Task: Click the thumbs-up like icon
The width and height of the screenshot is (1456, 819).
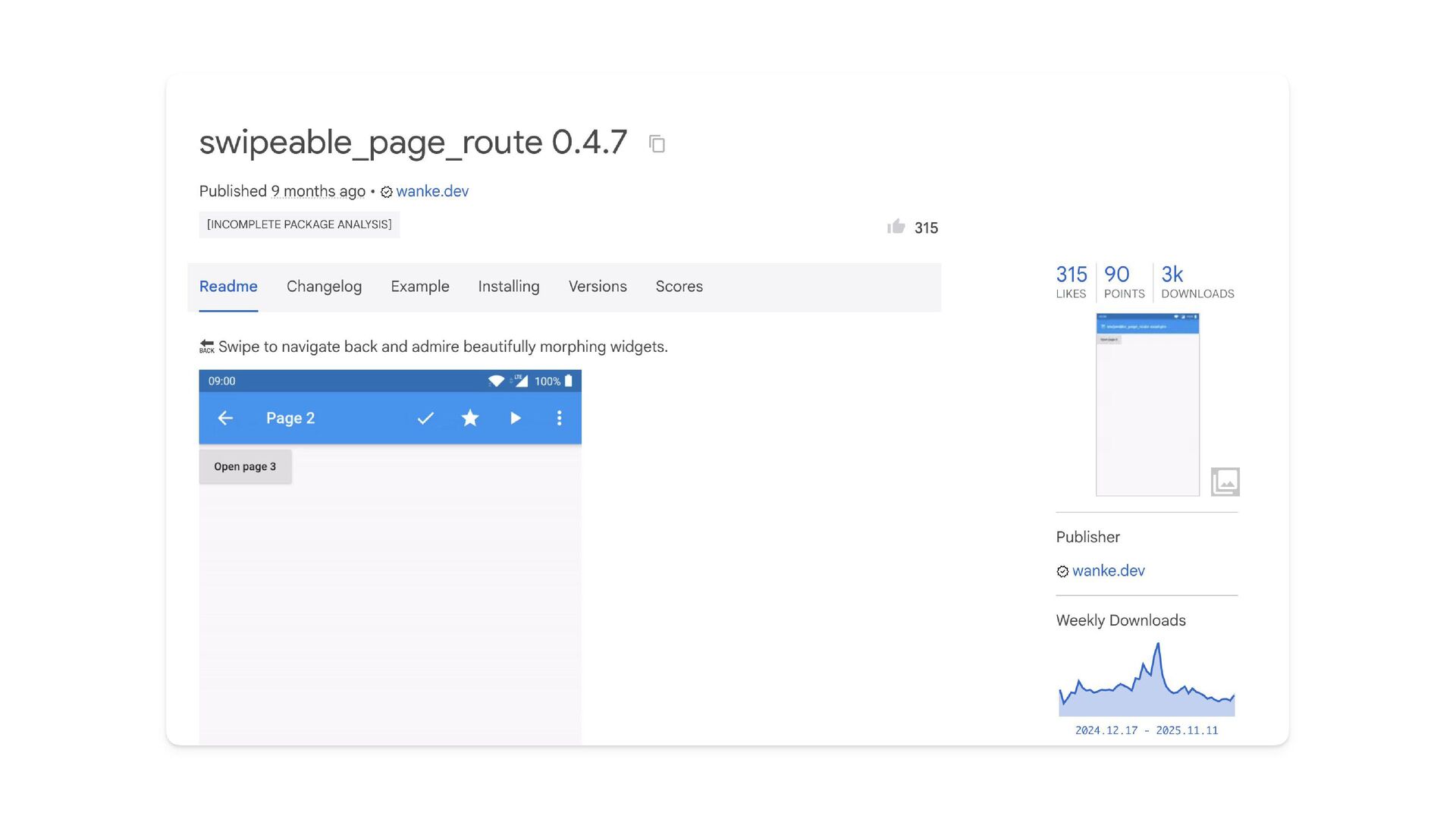Action: tap(896, 227)
